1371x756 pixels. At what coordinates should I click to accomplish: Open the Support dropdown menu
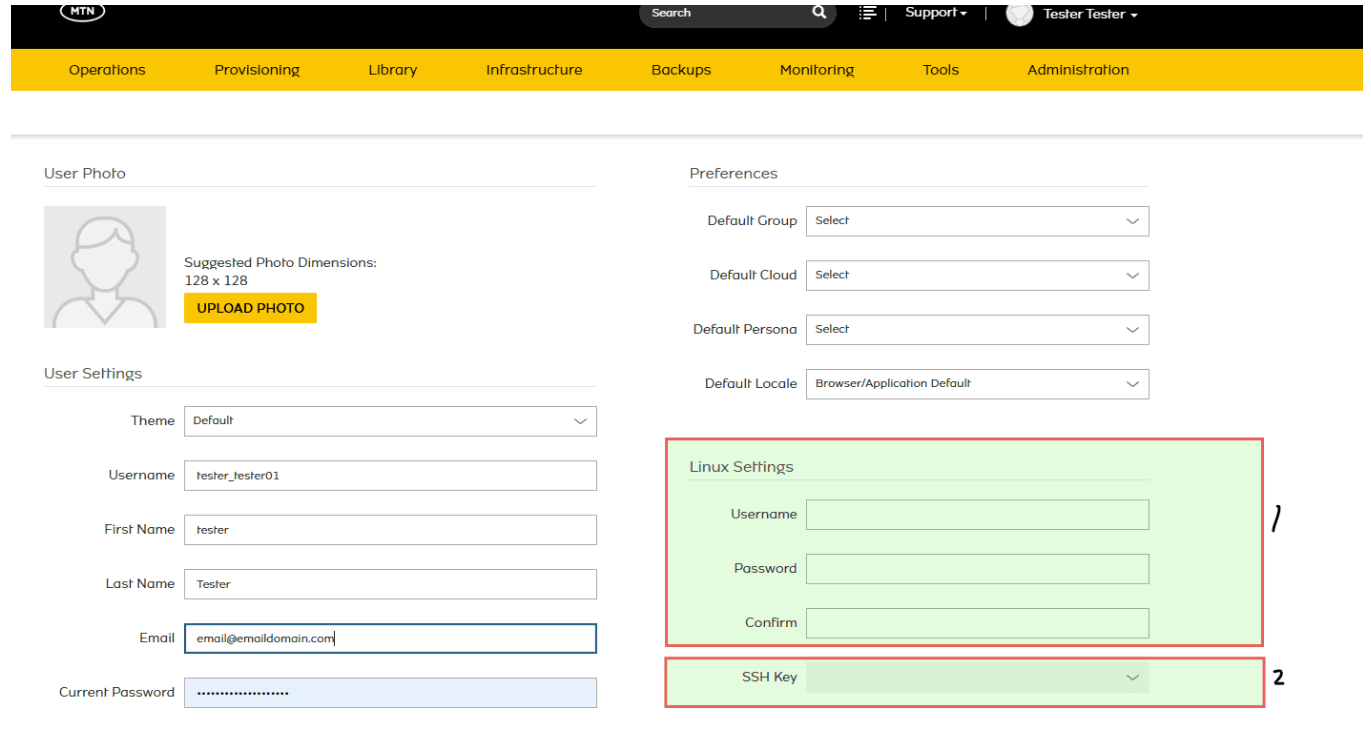tap(936, 13)
